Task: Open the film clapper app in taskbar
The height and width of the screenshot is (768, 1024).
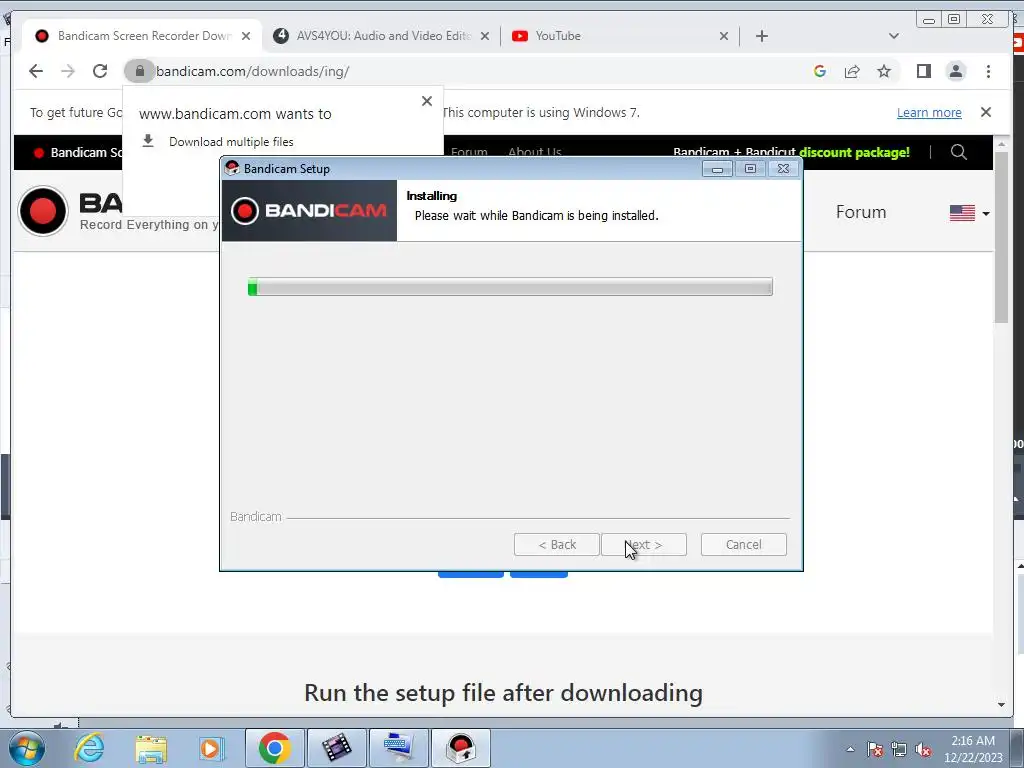Action: pos(336,748)
